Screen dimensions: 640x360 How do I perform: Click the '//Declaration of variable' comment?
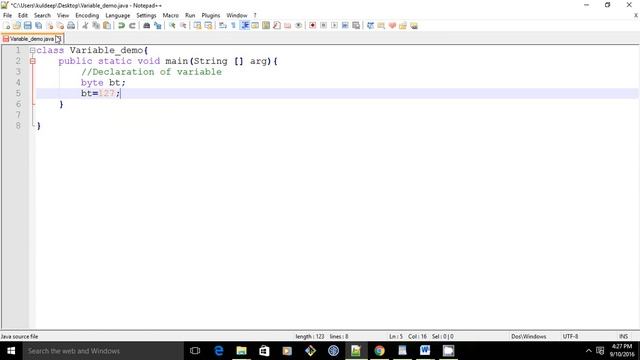(151, 72)
